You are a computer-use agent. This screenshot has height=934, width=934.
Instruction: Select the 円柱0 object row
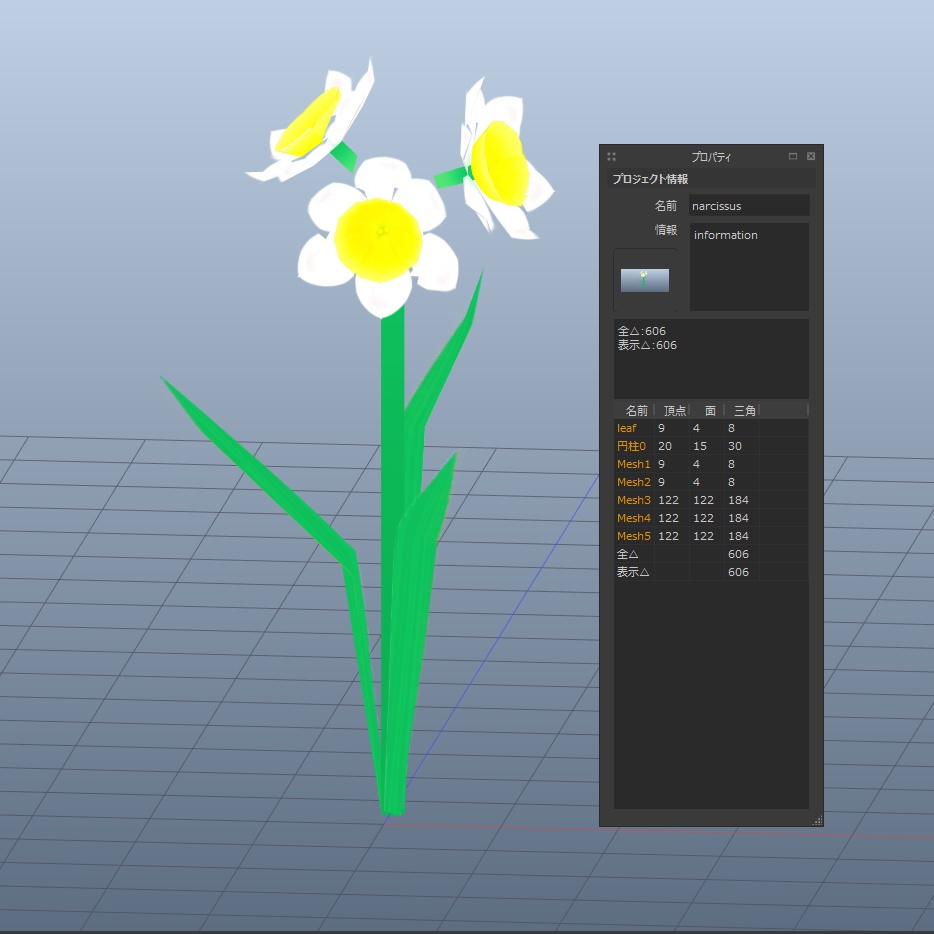pyautogui.click(x=633, y=446)
